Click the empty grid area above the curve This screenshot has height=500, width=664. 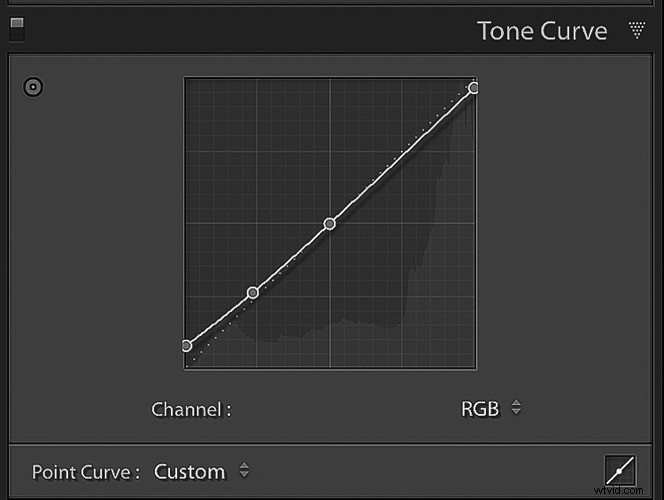click(250, 140)
